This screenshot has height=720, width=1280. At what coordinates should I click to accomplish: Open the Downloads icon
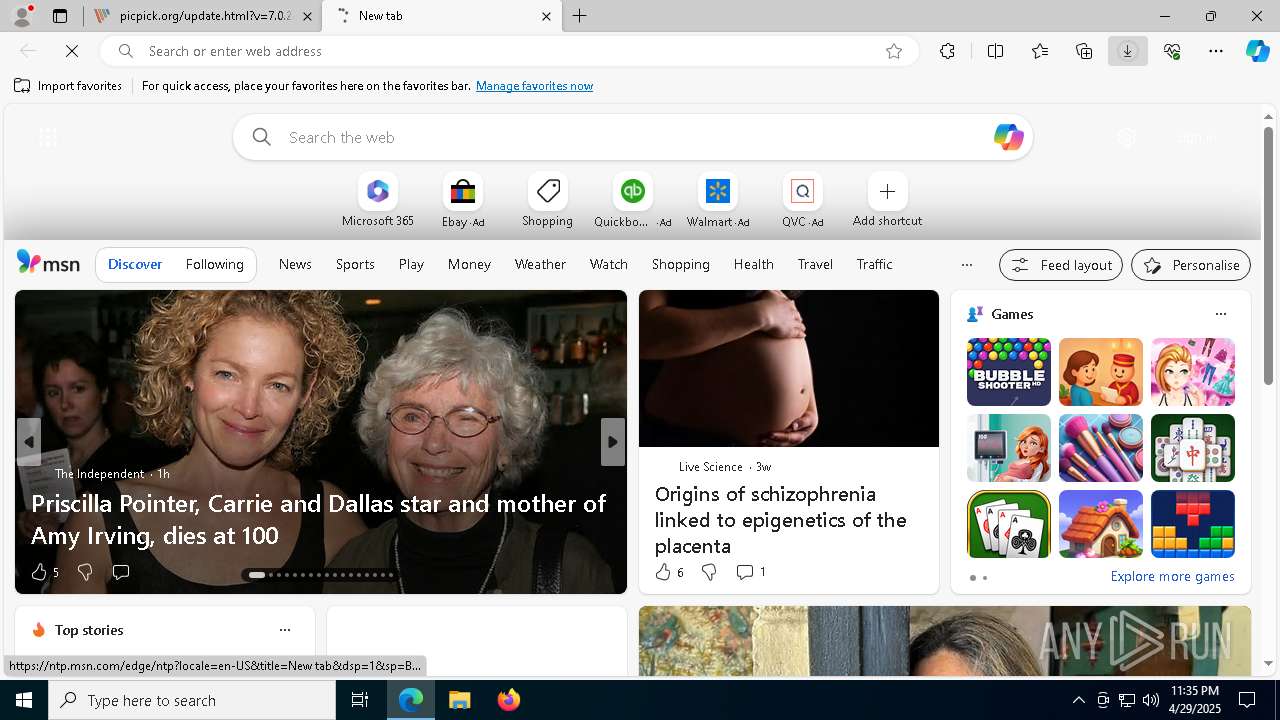pos(1127,51)
